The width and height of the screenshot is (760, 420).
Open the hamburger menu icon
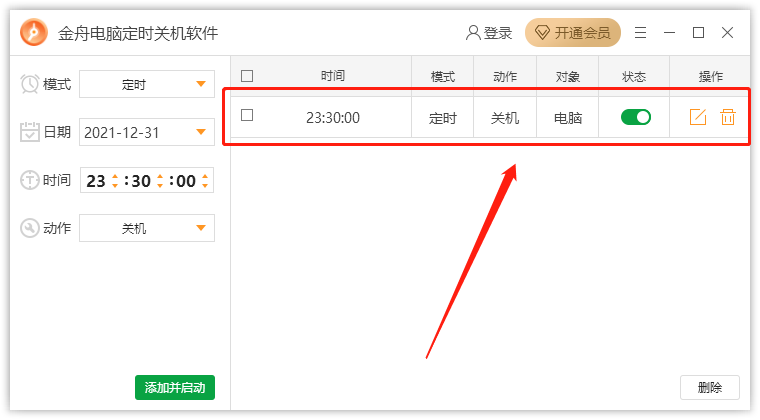(640, 33)
